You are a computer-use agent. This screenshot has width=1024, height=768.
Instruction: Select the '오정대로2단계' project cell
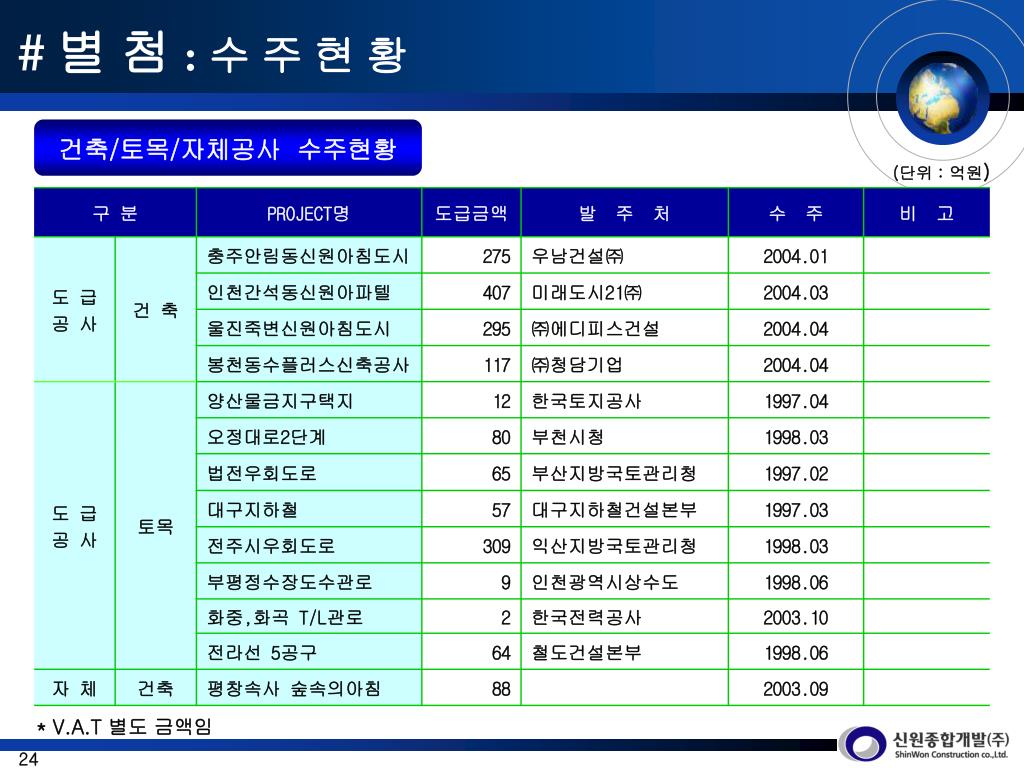click(309, 436)
